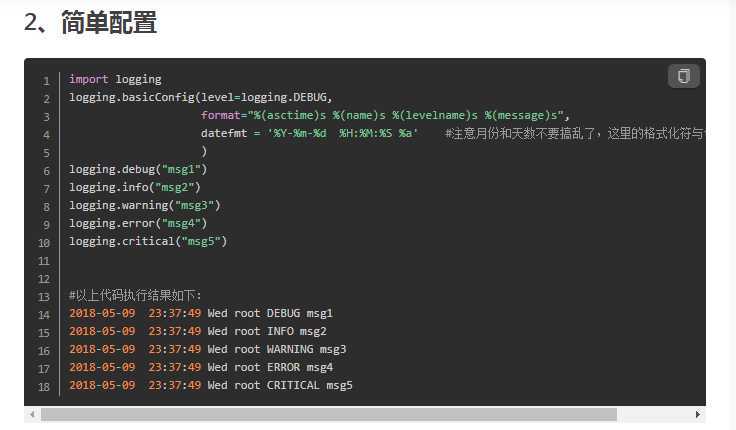Click the logging.error("msg4") line
736x430 pixels.
coord(138,223)
